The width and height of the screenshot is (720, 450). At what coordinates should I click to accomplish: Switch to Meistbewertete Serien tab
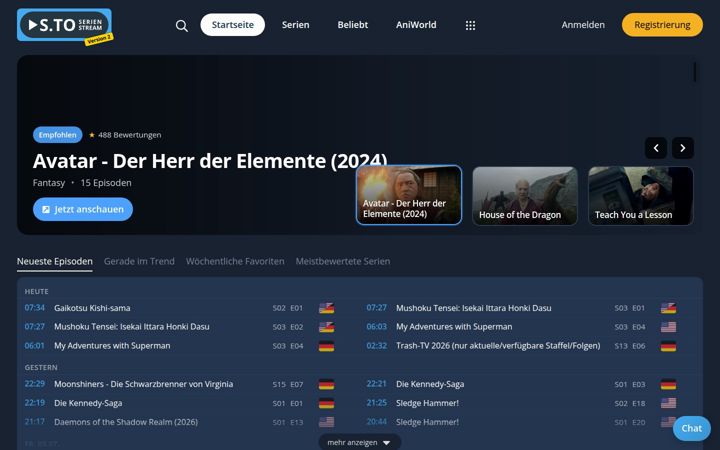coord(343,261)
